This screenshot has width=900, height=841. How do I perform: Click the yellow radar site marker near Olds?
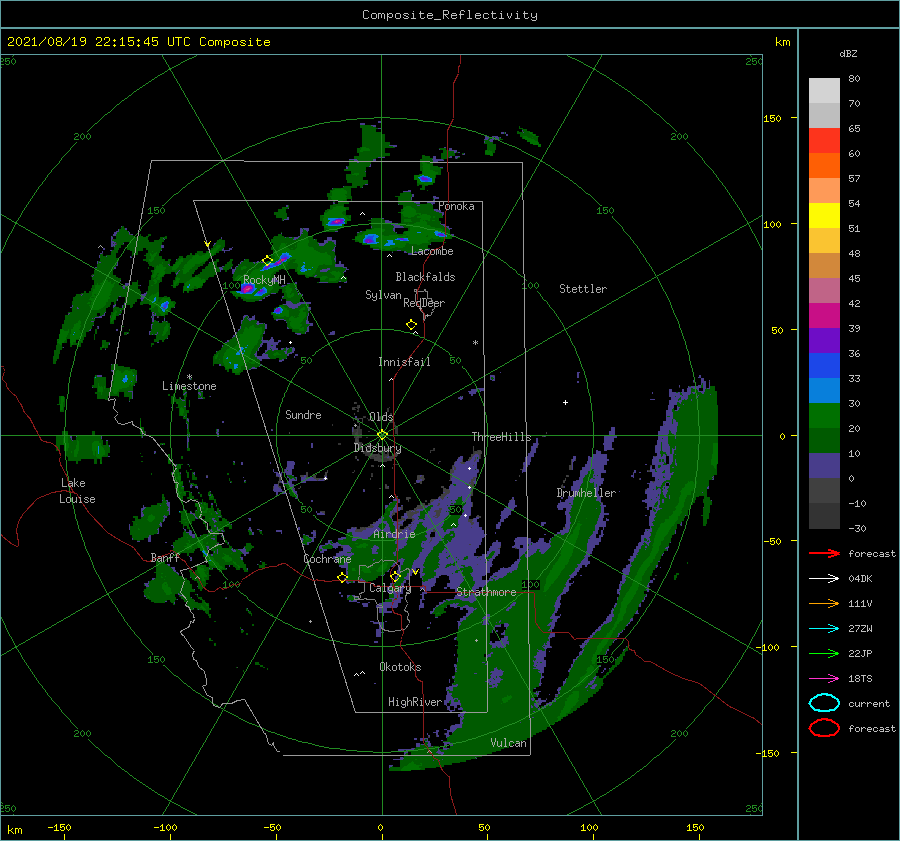tap(382, 435)
